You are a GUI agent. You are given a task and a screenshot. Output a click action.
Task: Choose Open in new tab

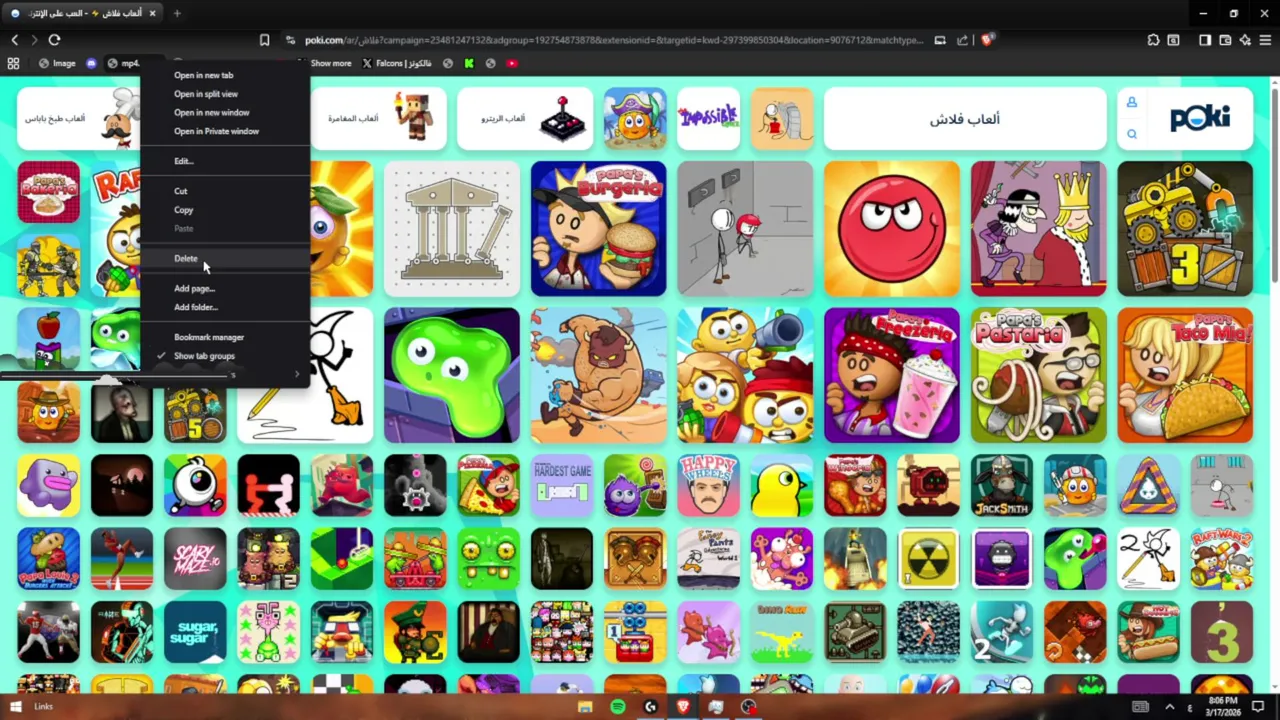click(225, 75)
